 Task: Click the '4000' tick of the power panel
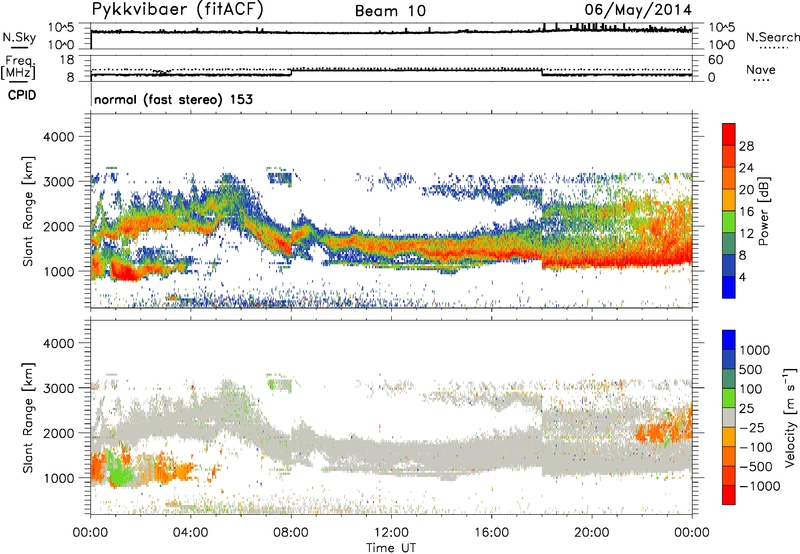coord(58,137)
